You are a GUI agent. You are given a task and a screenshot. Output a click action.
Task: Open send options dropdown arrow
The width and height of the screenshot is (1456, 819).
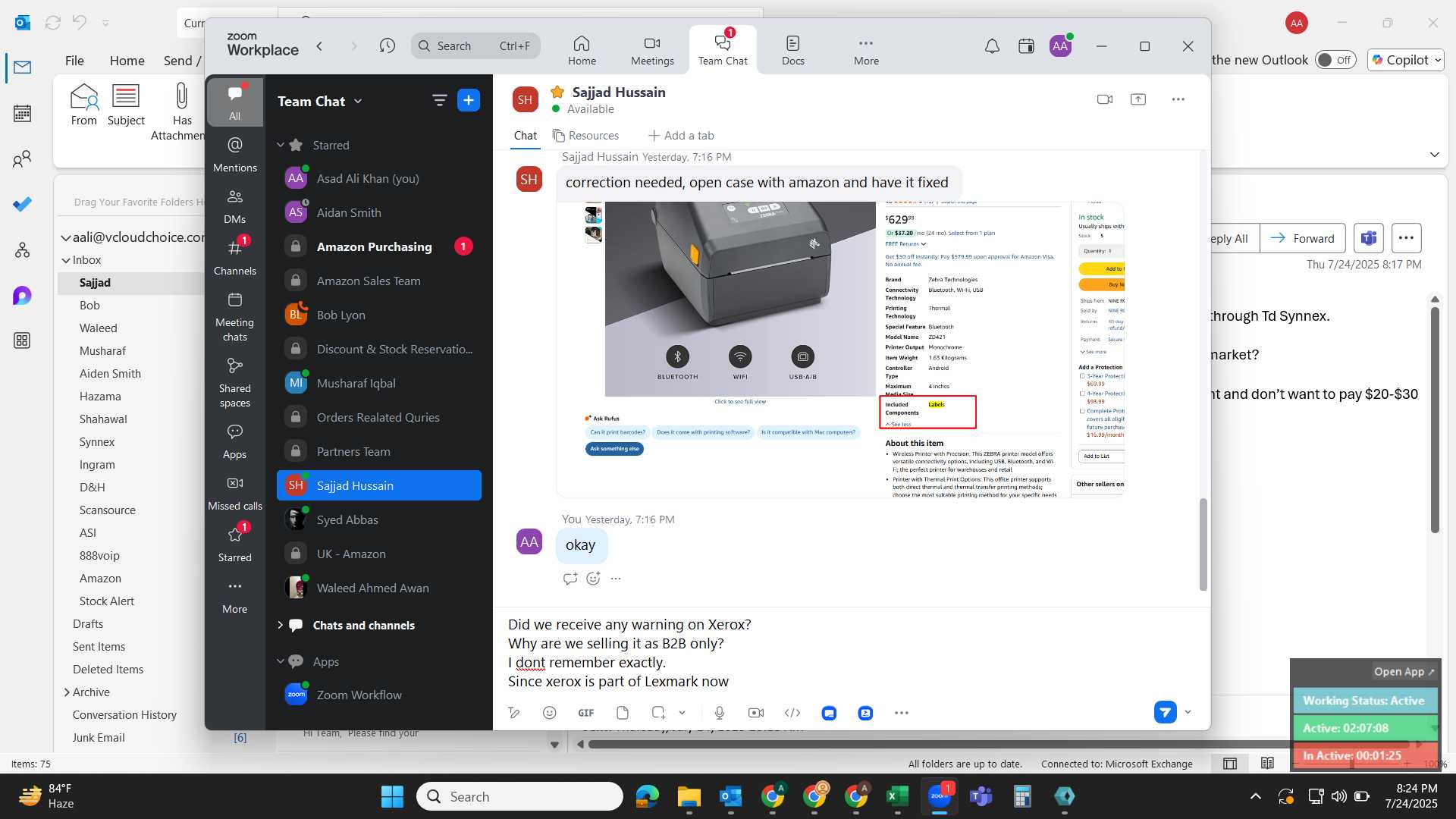pyautogui.click(x=1188, y=712)
